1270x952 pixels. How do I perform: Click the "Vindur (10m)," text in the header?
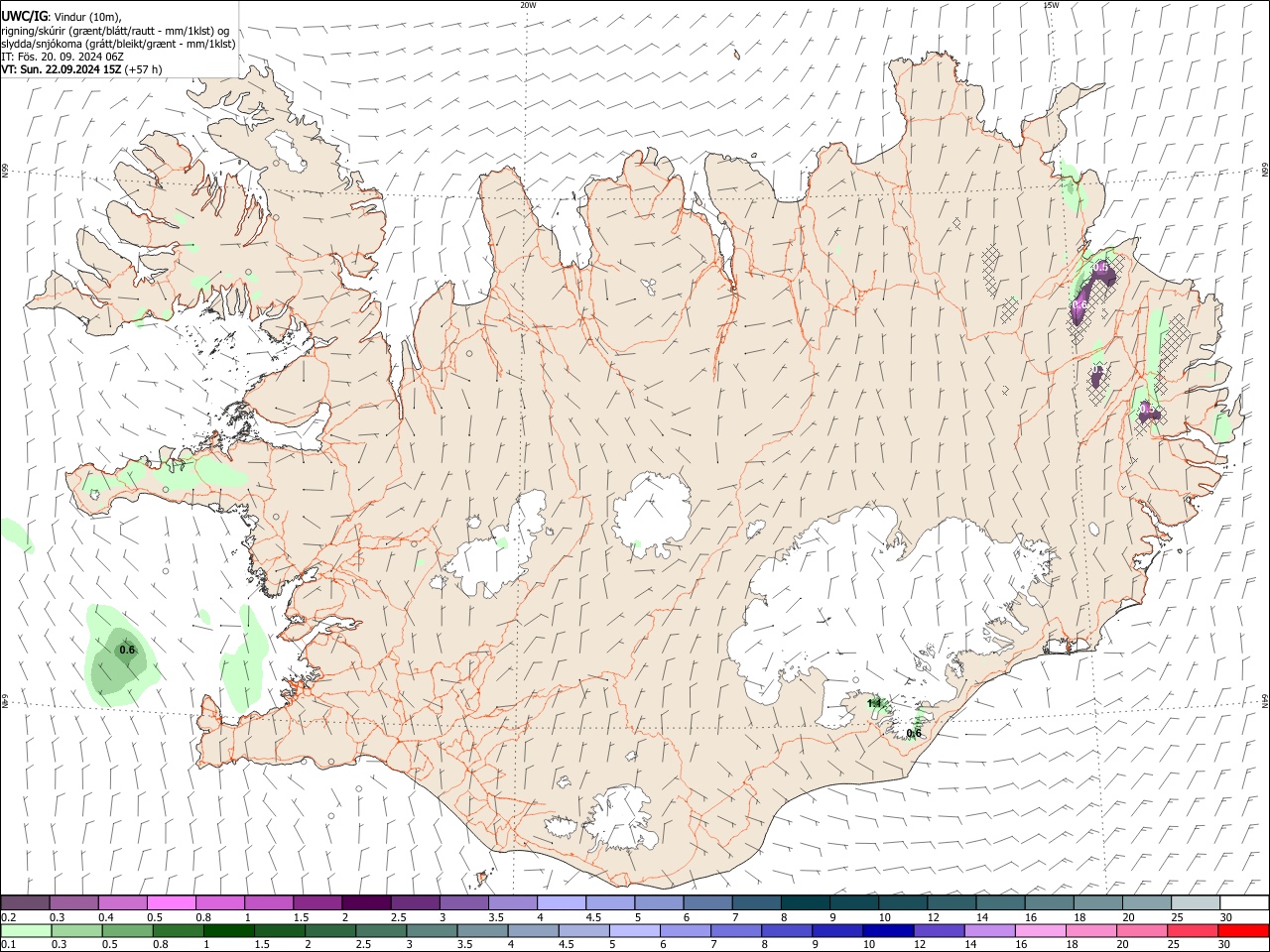pos(86,17)
